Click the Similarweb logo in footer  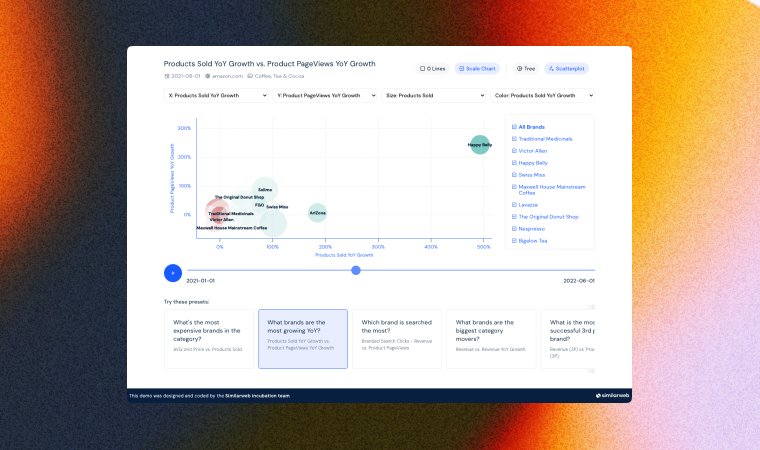[611, 396]
